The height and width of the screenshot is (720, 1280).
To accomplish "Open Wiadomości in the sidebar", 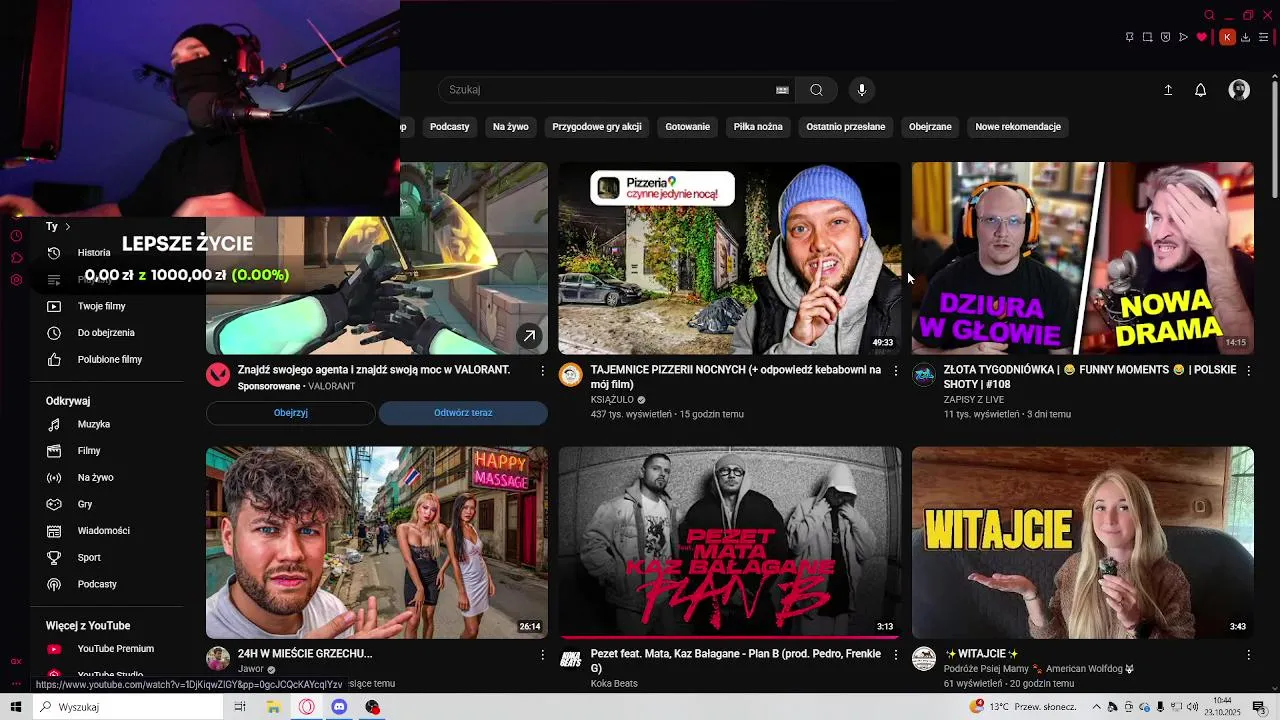I will click(104, 531).
